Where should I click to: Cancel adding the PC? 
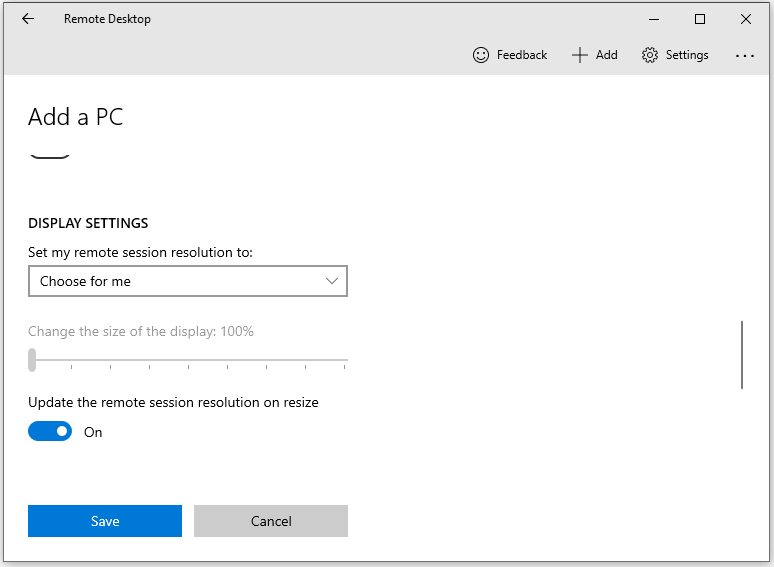coord(271,521)
